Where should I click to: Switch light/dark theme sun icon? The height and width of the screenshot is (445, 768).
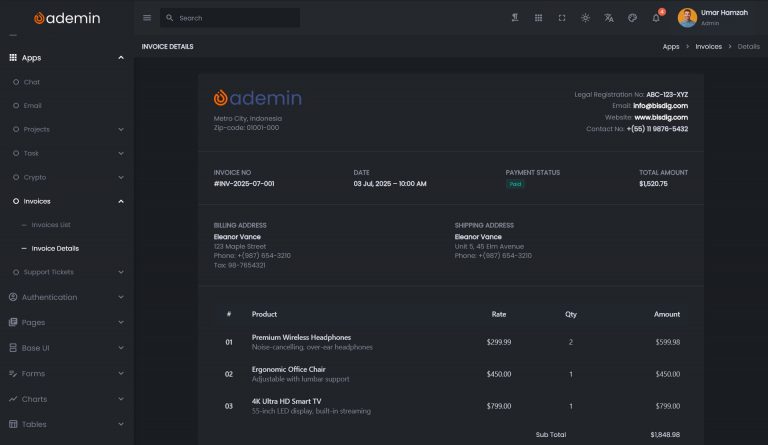pos(585,18)
